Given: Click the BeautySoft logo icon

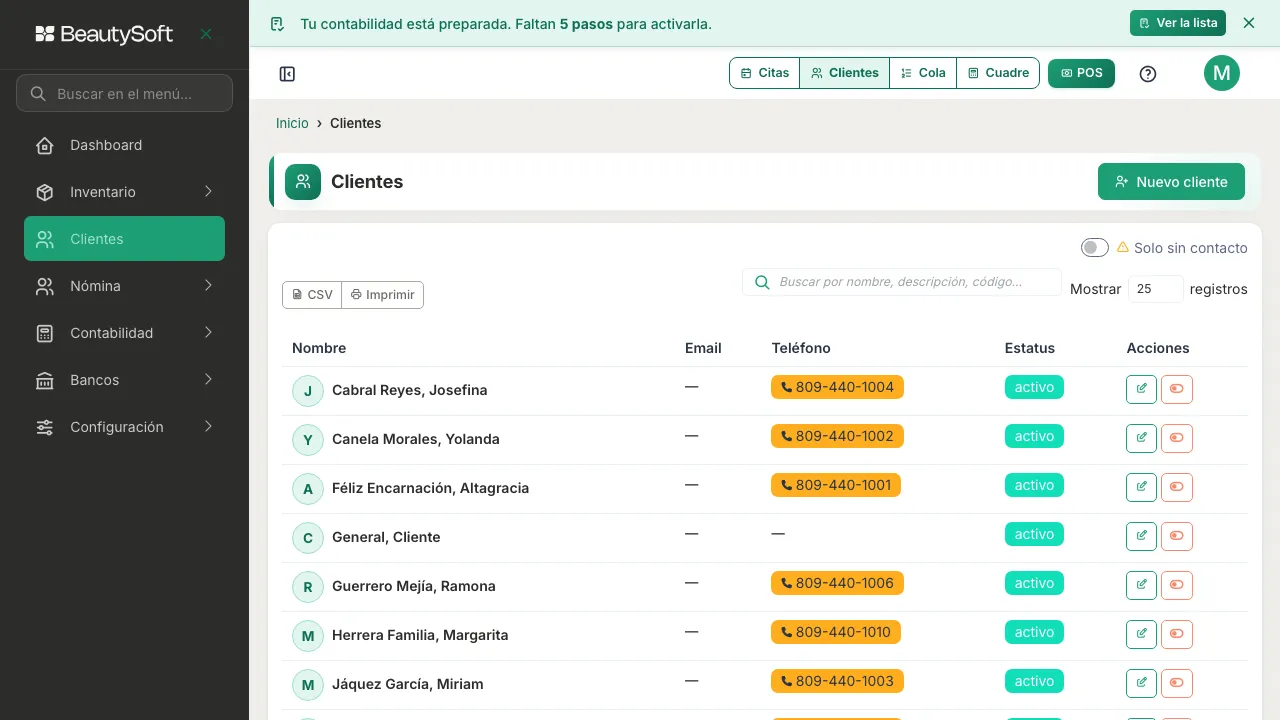Looking at the screenshot, I should click(45, 34).
